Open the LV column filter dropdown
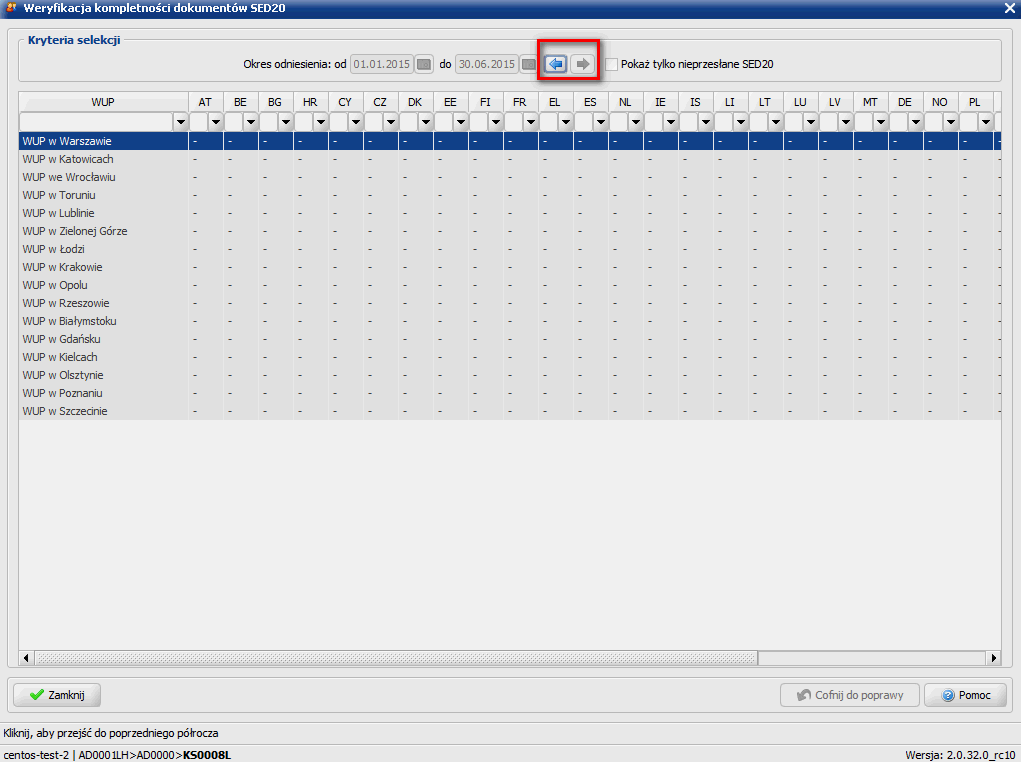 [846, 122]
